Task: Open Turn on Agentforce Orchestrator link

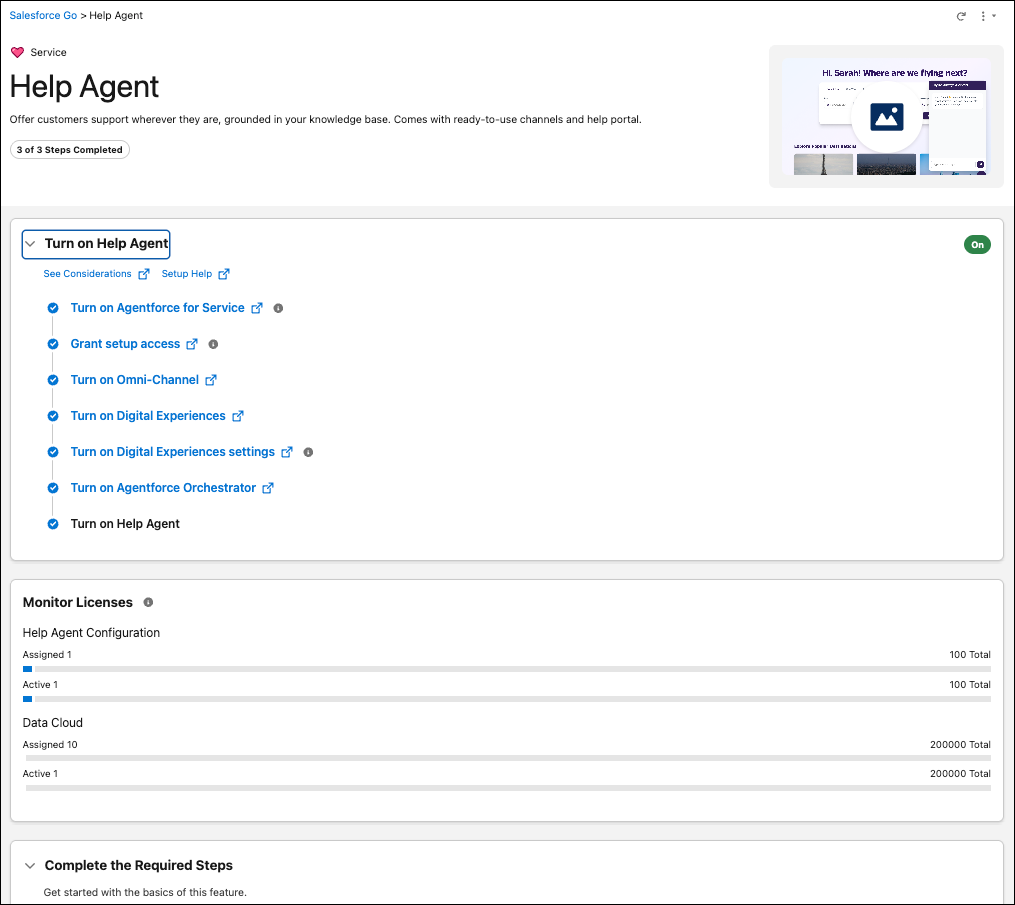Action: (x=163, y=487)
